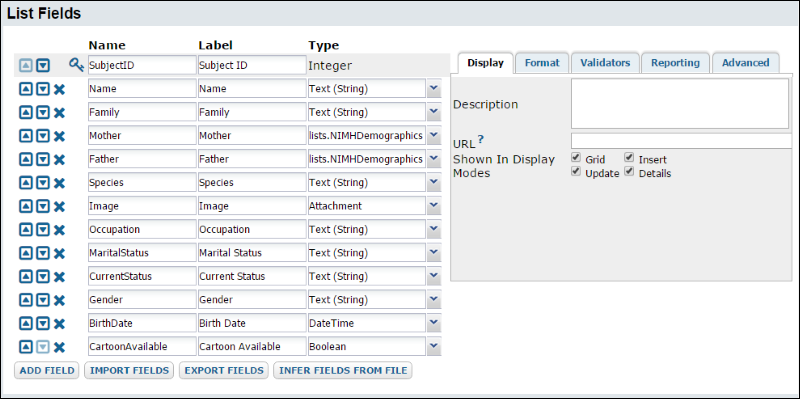The image size is (800, 399).
Task: Delete the Family field row
Action: click(60, 112)
